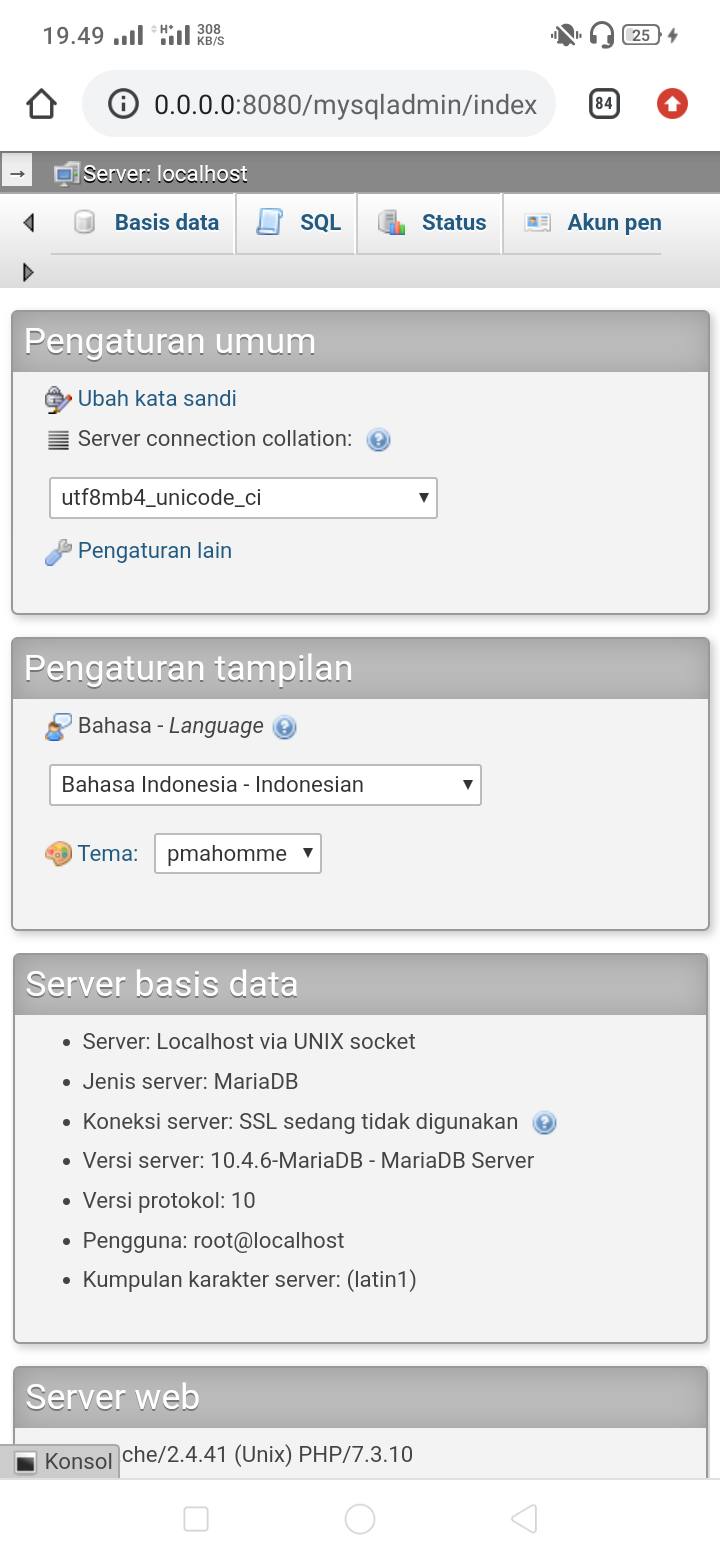Open the utf8mb4_unicode_ci collation dropdown
Viewport: 720px width, 1560px height.
coord(243,498)
